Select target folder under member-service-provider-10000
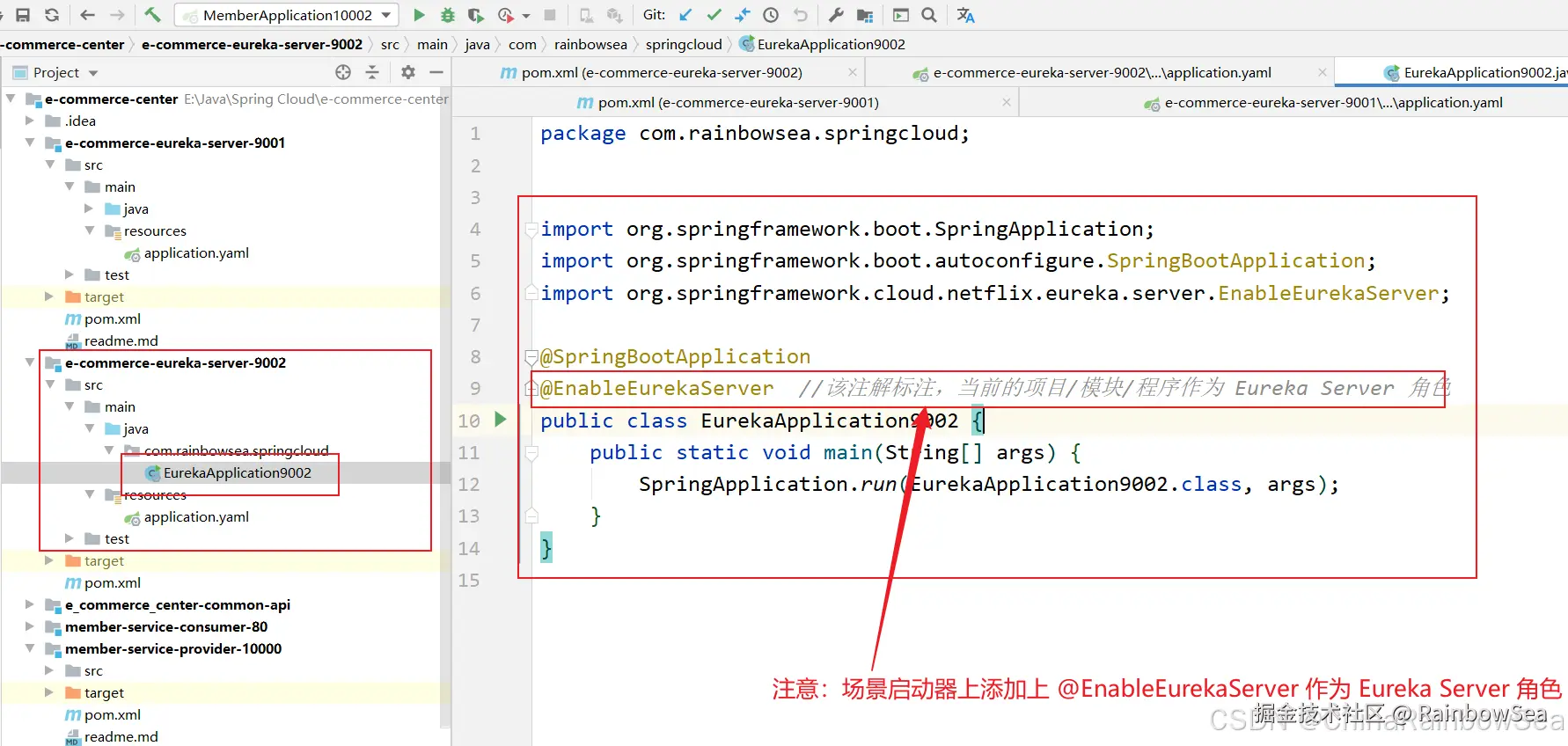The height and width of the screenshot is (746, 1568). point(94,692)
